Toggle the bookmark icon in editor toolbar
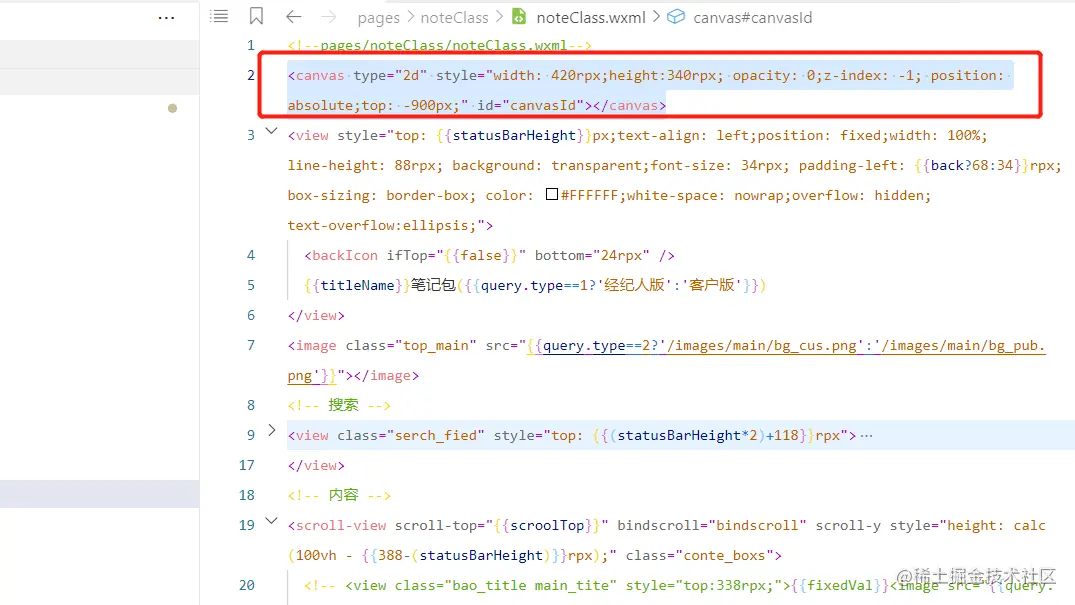 click(256, 16)
